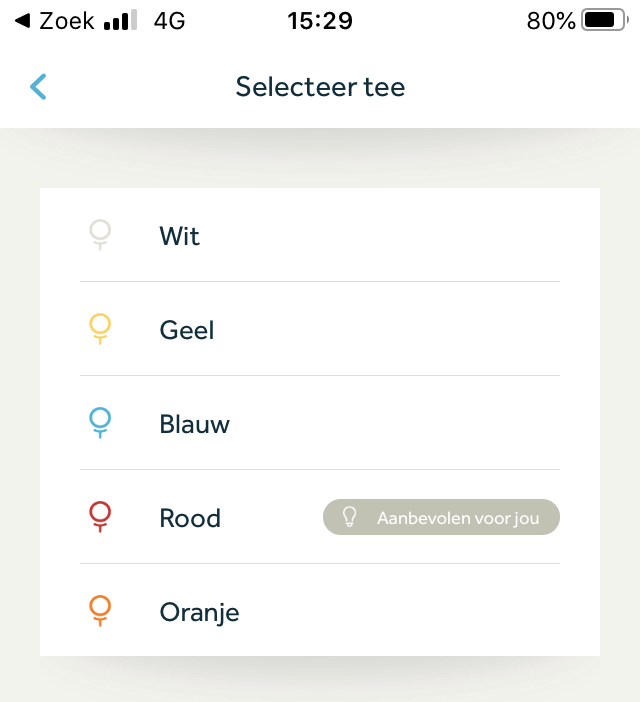Choose the Rood tee label
This screenshot has height=702, width=640.
[x=190, y=518]
